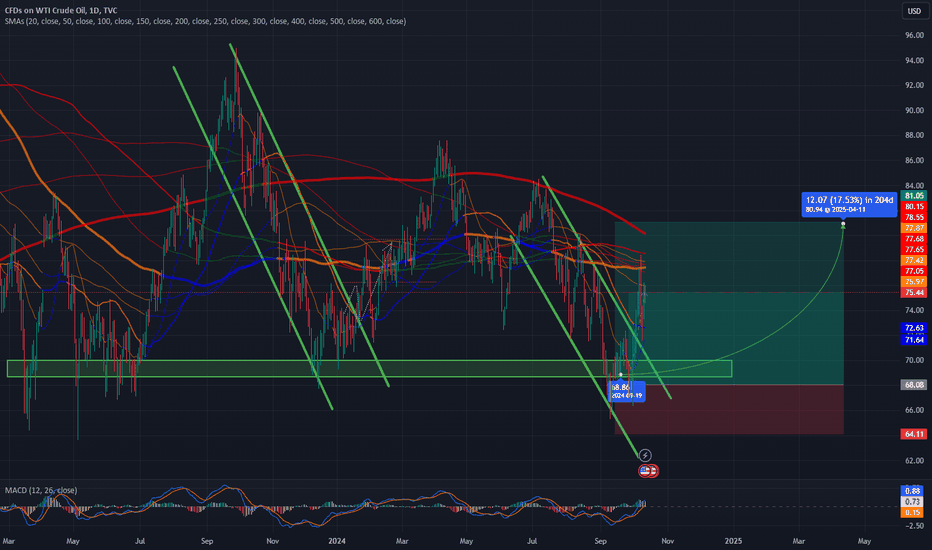Click the -2.50 MACD scale tick
Screen dimensions: 932x550
click(x=914, y=526)
